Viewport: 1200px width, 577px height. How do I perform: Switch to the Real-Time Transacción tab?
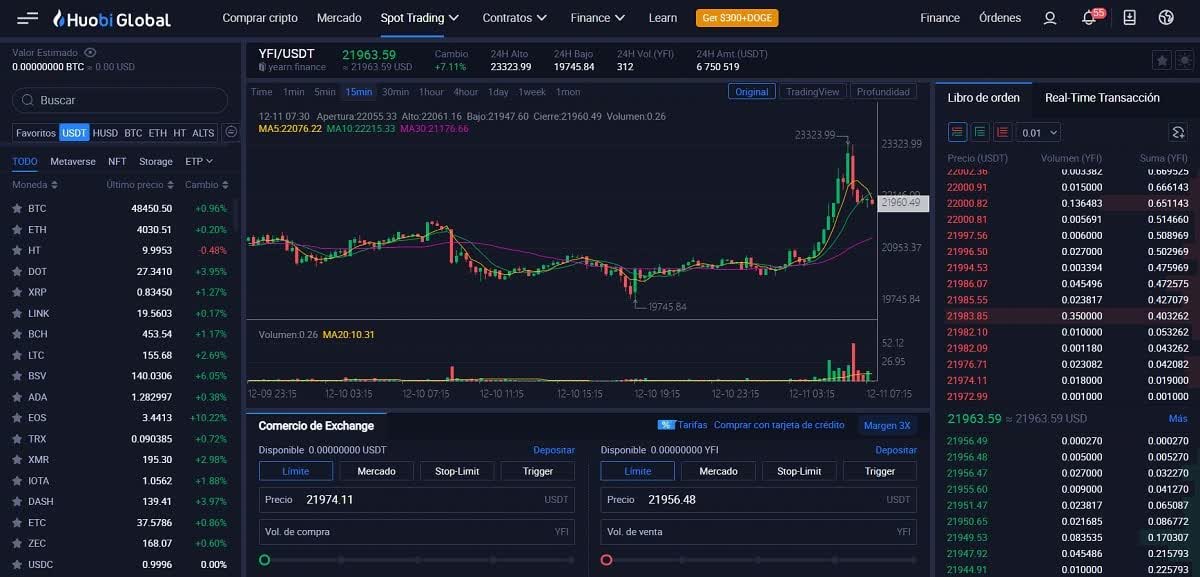[x=1102, y=97]
